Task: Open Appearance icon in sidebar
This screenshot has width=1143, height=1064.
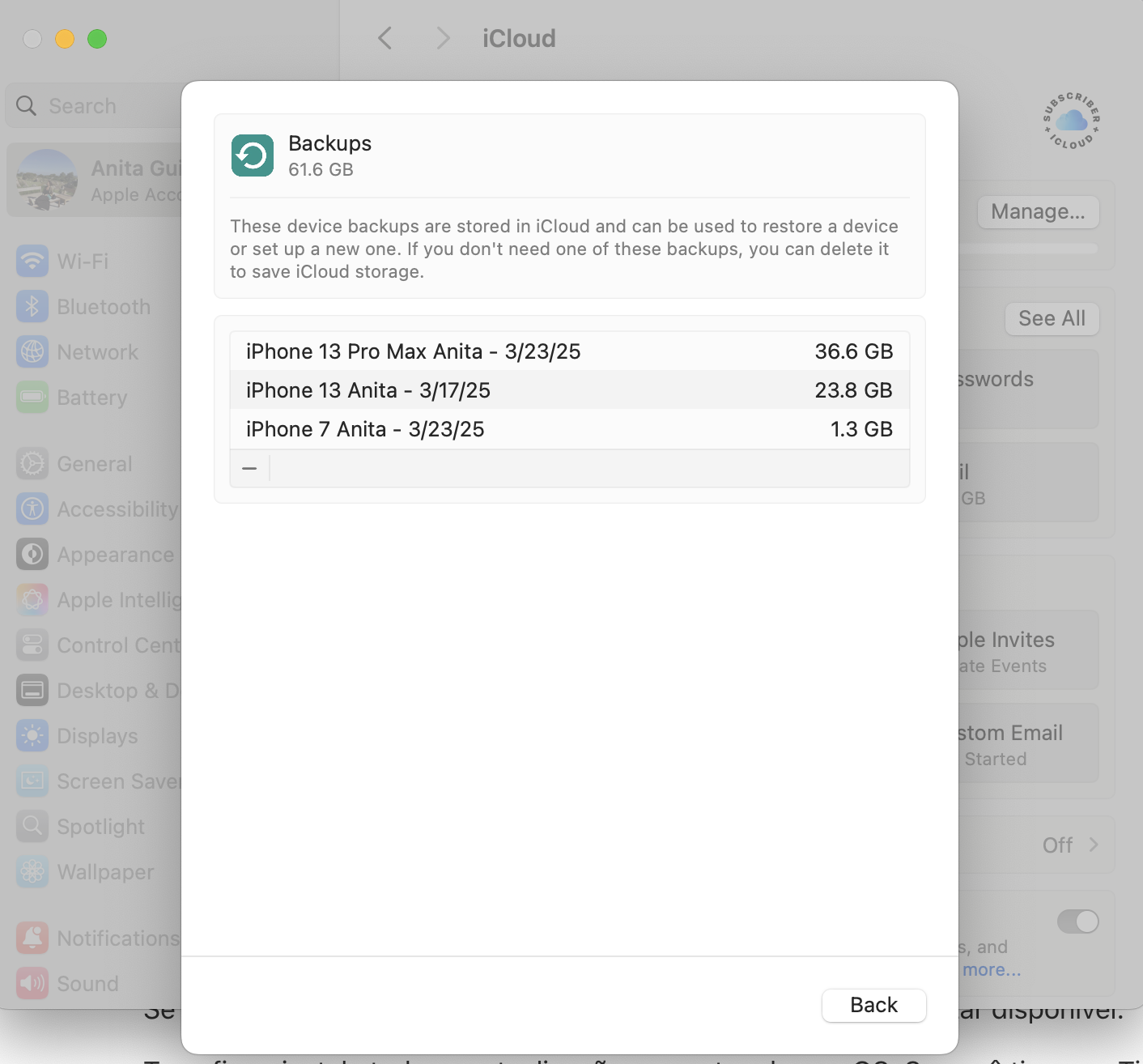Action: click(x=32, y=555)
